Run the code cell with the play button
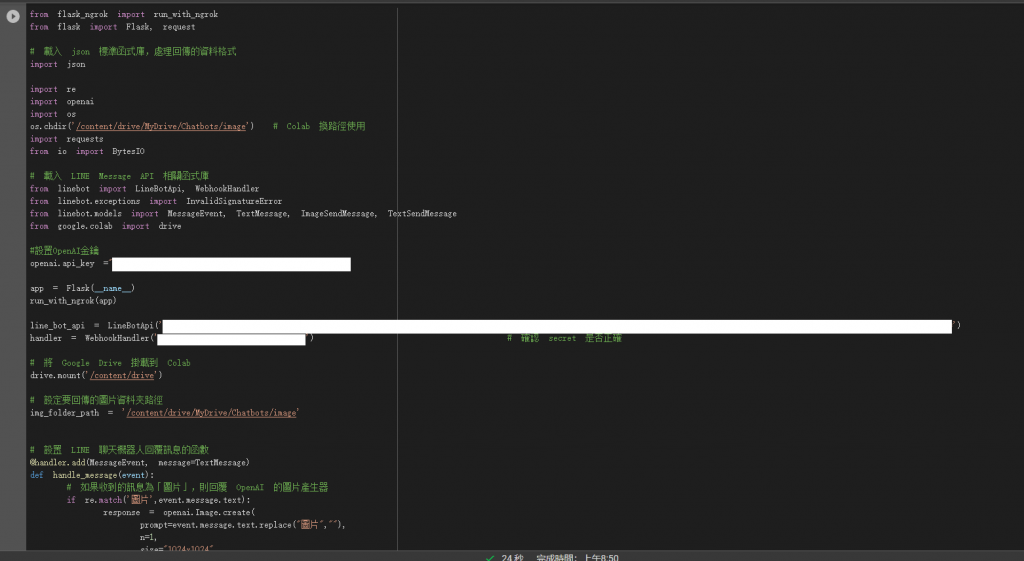The image size is (1024, 561). click(13, 16)
